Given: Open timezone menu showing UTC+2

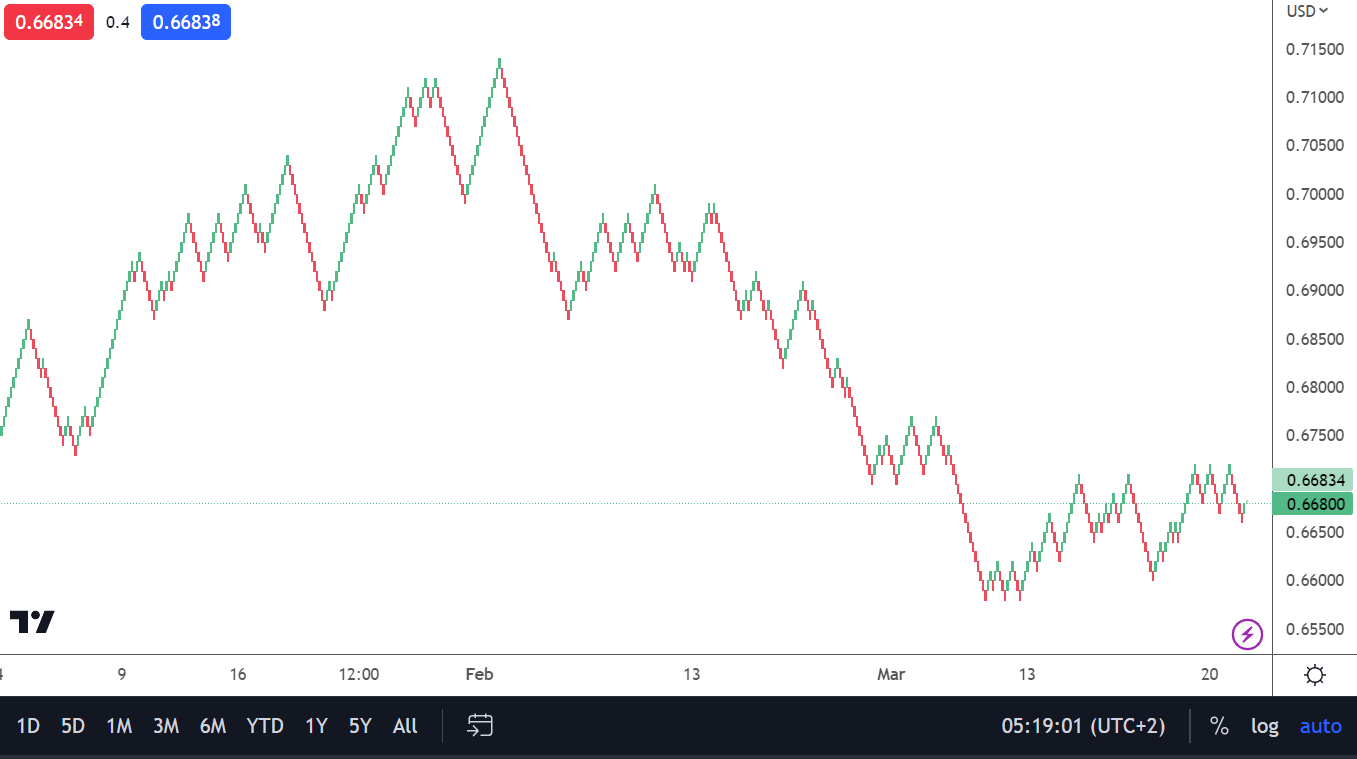Looking at the screenshot, I should 1083,726.
